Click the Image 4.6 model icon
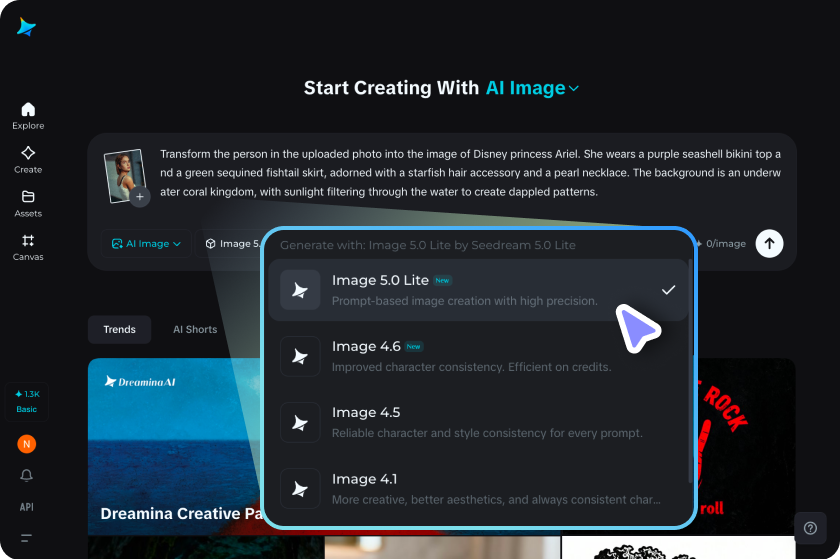This screenshot has height=560, width=840. [x=300, y=356]
